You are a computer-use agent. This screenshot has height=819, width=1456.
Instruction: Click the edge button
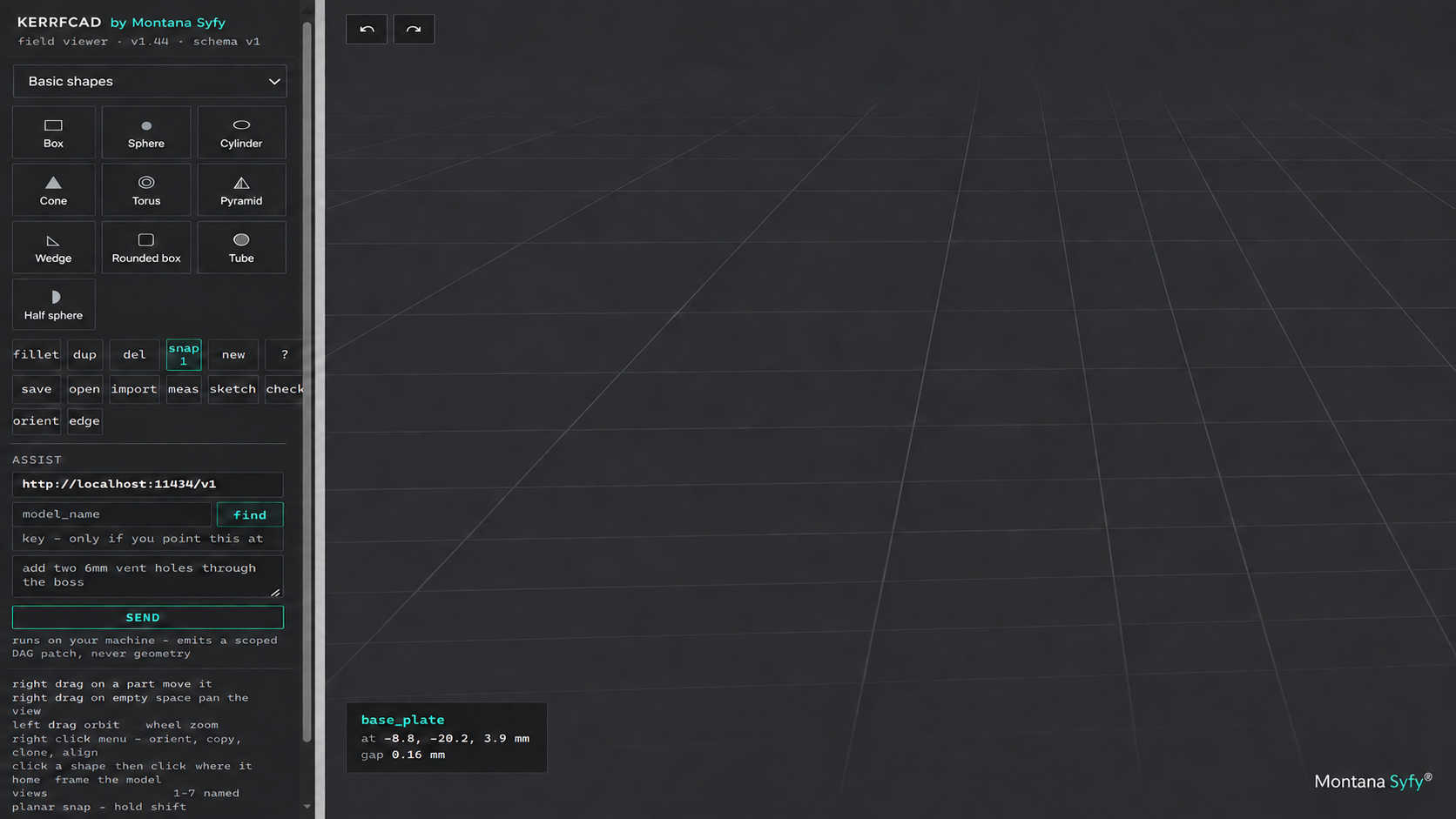point(84,420)
